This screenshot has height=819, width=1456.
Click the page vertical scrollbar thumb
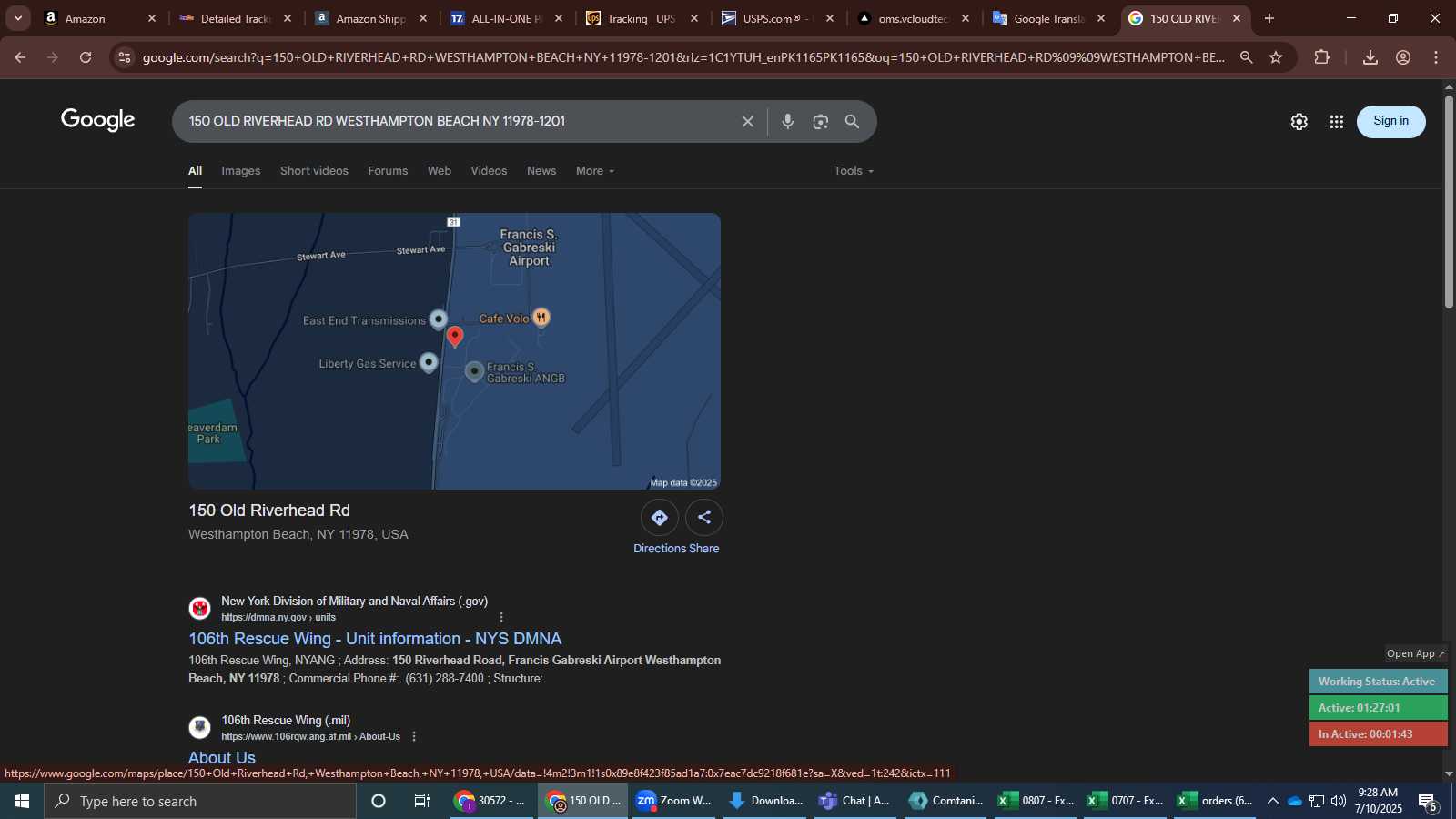(x=1449, y=200)
